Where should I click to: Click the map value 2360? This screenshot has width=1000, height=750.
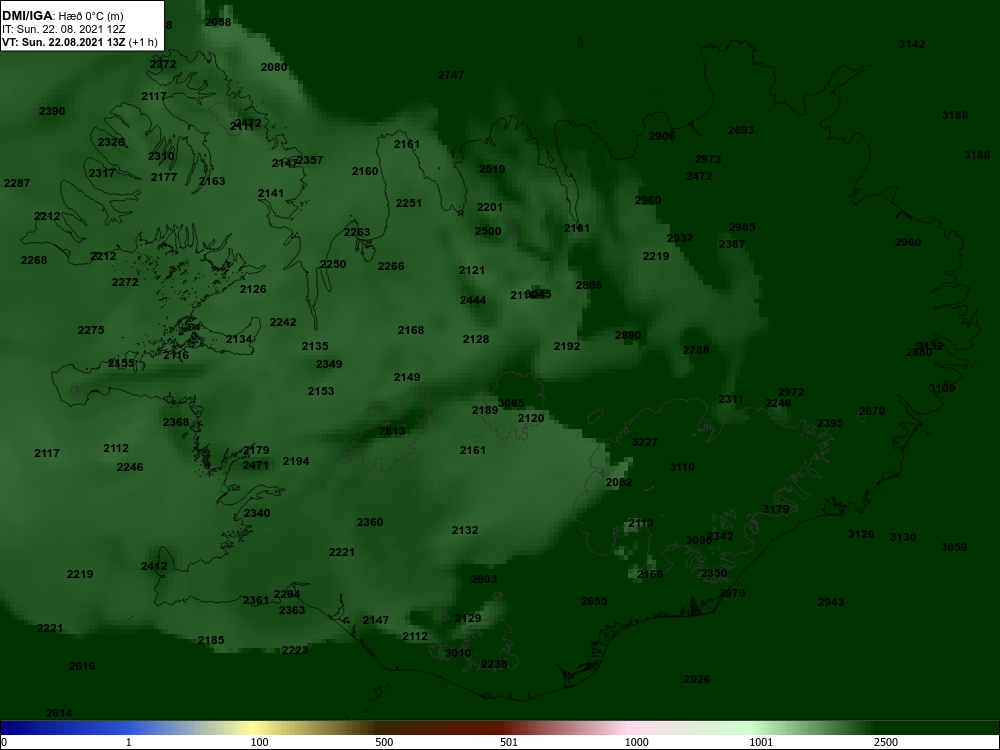(370, 522)
